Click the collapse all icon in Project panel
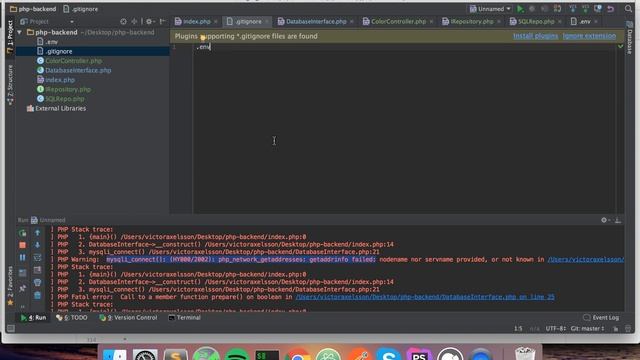This screenshot has height=360, width=640. (134, 21)
